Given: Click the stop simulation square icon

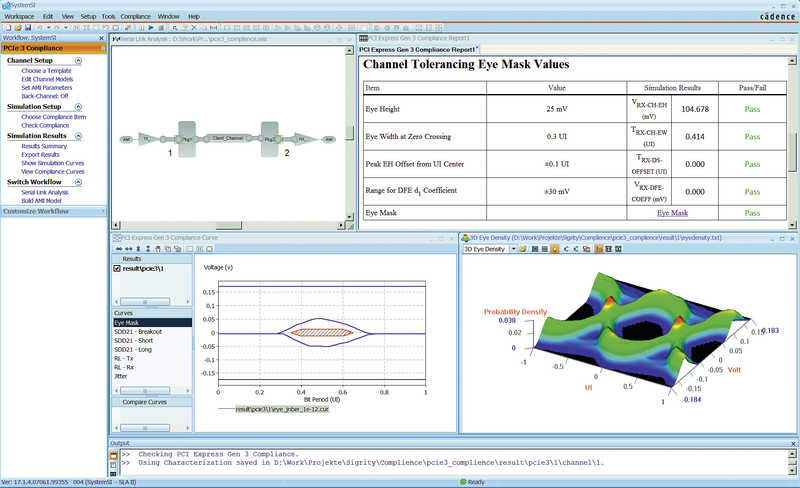Looking at the screenshot, I should click(161, 28).
